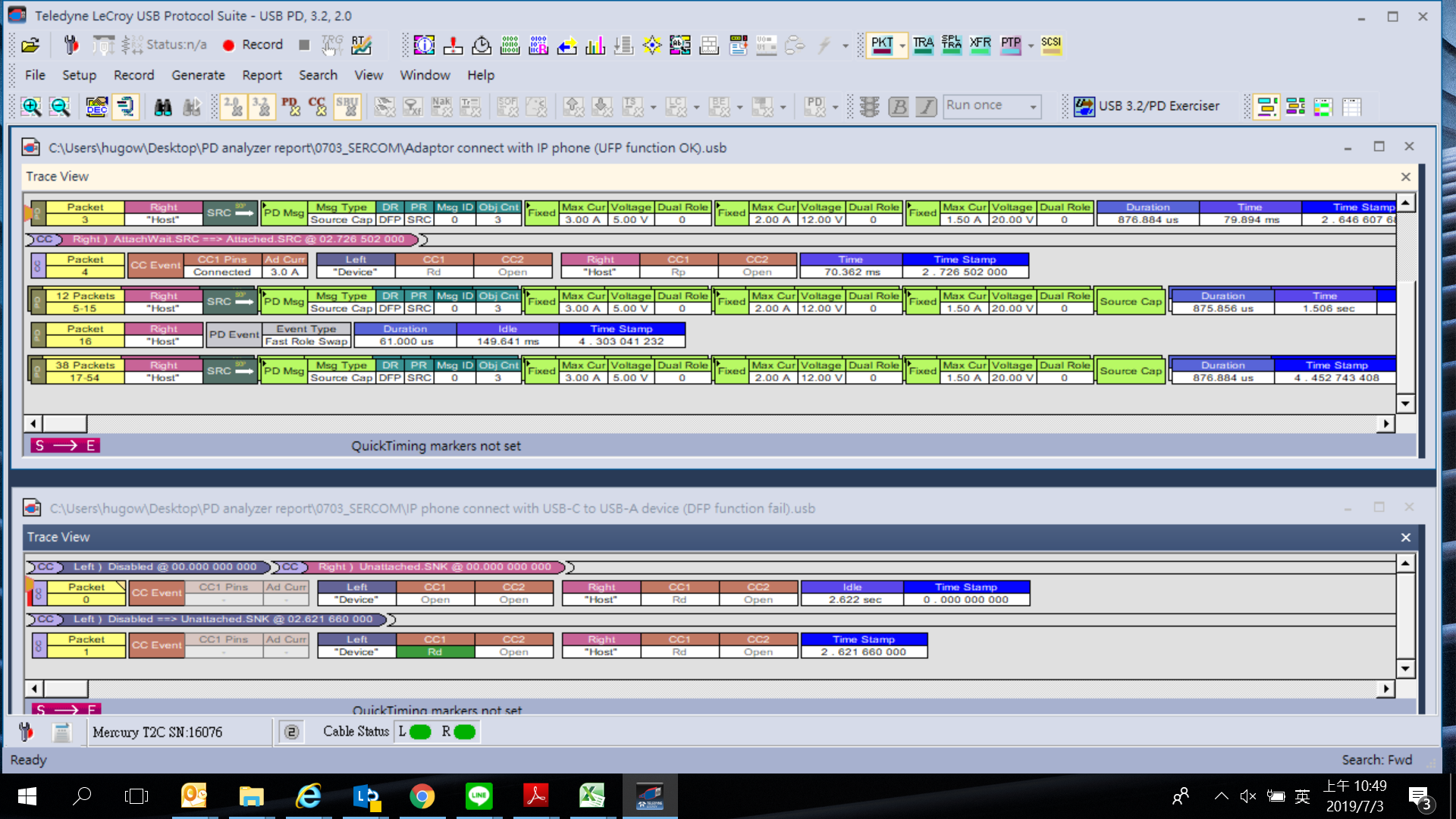Image resolution: width=1456 pixels, height=819 pixels.
Task: Open the file information report icon
Action: (424, 45)
